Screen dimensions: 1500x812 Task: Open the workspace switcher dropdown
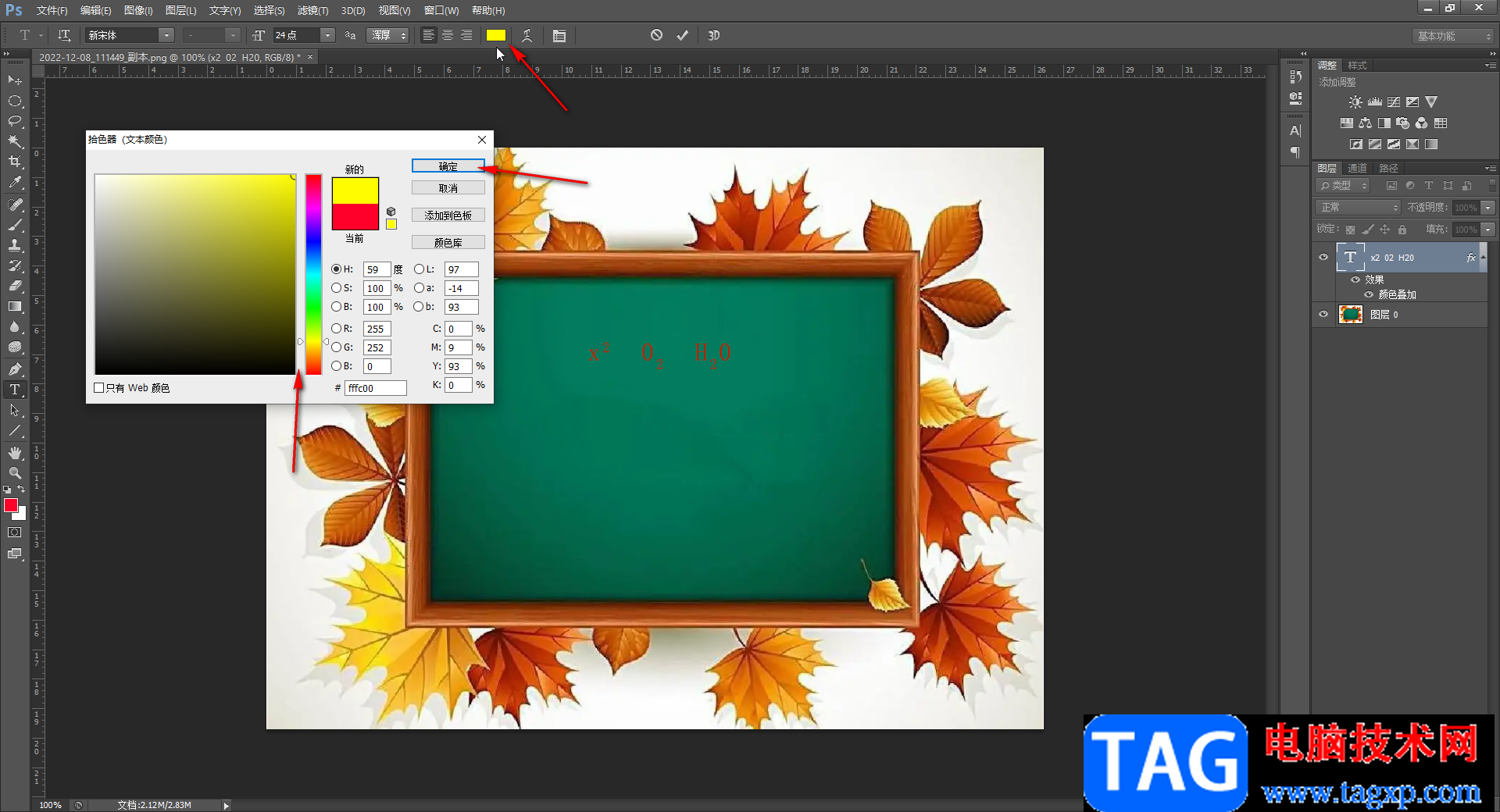(x=1454, y=36)
